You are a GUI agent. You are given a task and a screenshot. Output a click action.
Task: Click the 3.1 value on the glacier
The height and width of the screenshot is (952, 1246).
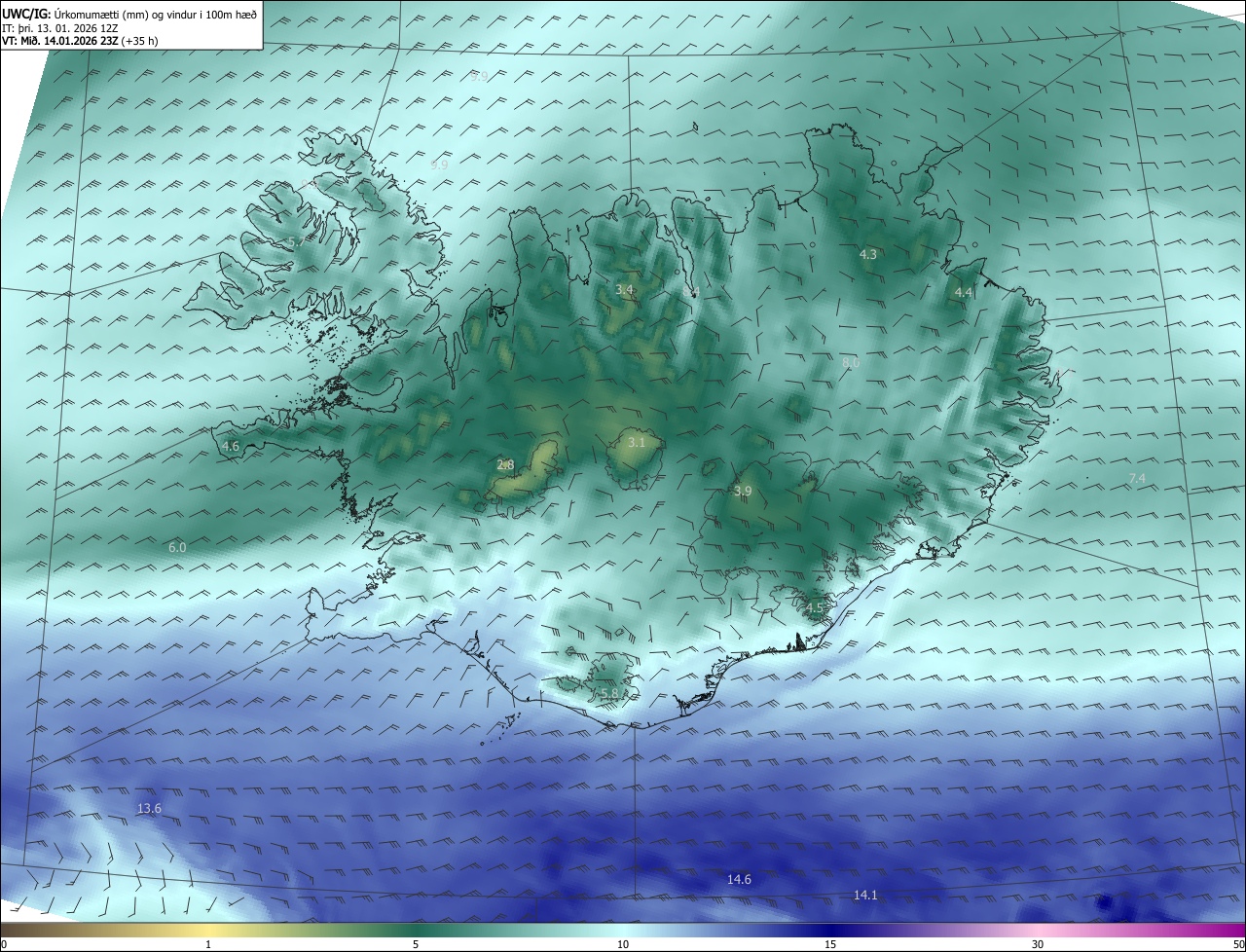[x=637, y=442]
